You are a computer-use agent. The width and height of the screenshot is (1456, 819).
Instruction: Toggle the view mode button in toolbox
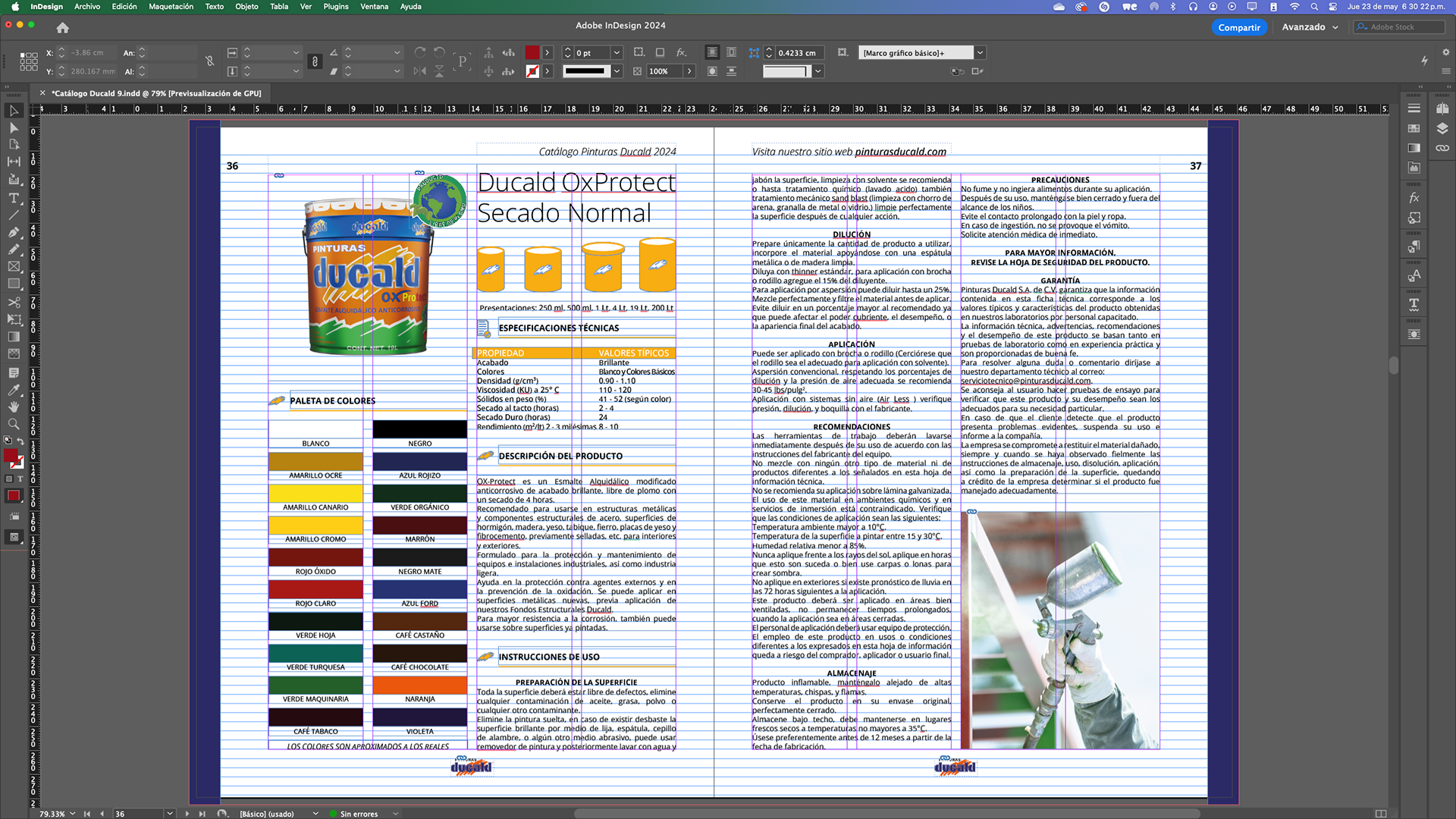tap(14, 537)
